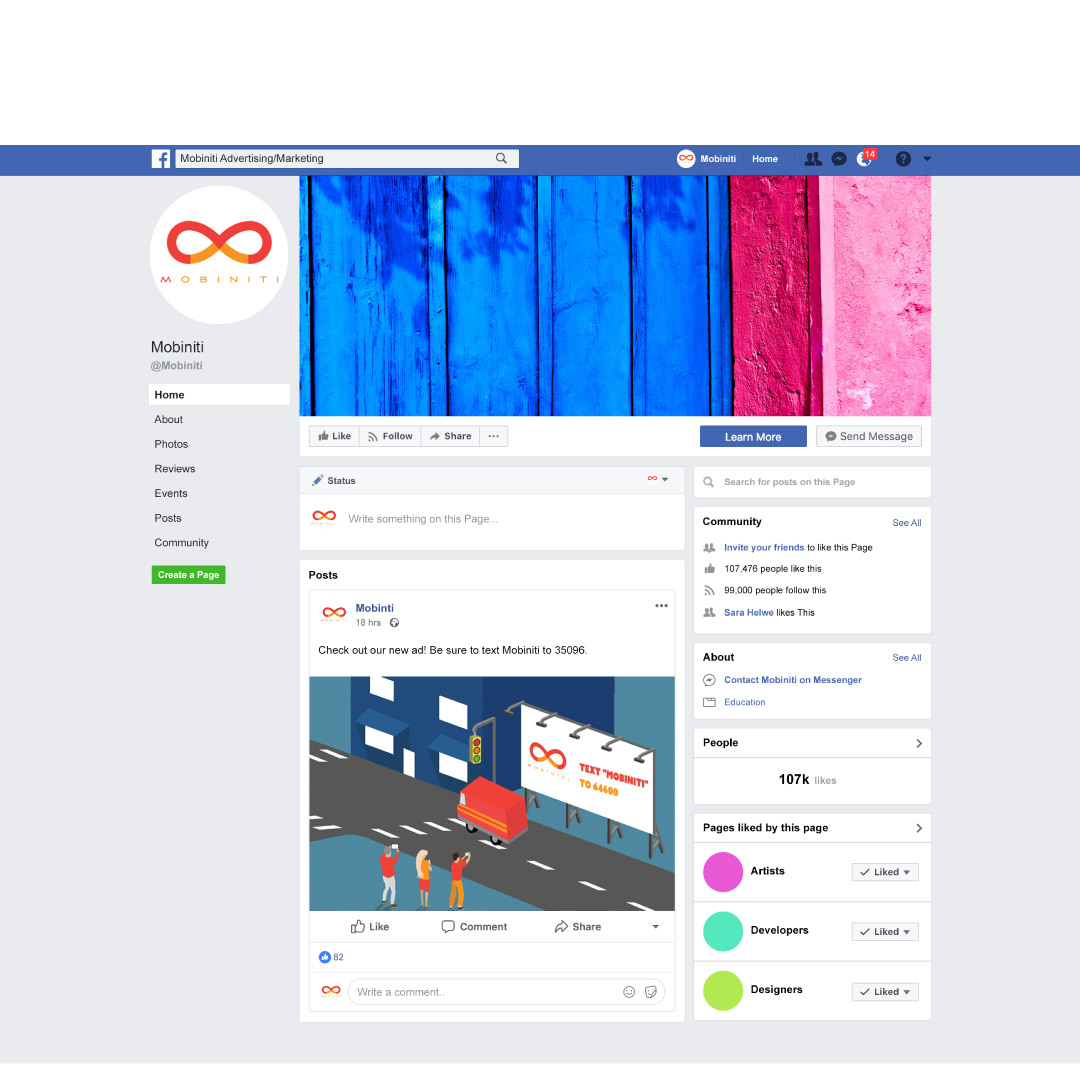Open notifications globe showing 14

click(865, 158)
